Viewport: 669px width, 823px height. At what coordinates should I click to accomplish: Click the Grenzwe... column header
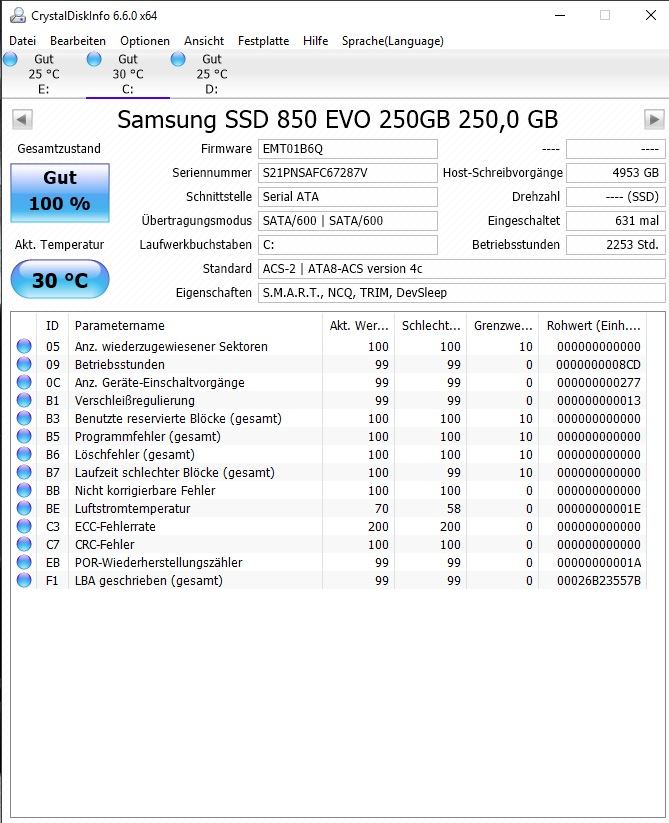(x=503, y=326)
